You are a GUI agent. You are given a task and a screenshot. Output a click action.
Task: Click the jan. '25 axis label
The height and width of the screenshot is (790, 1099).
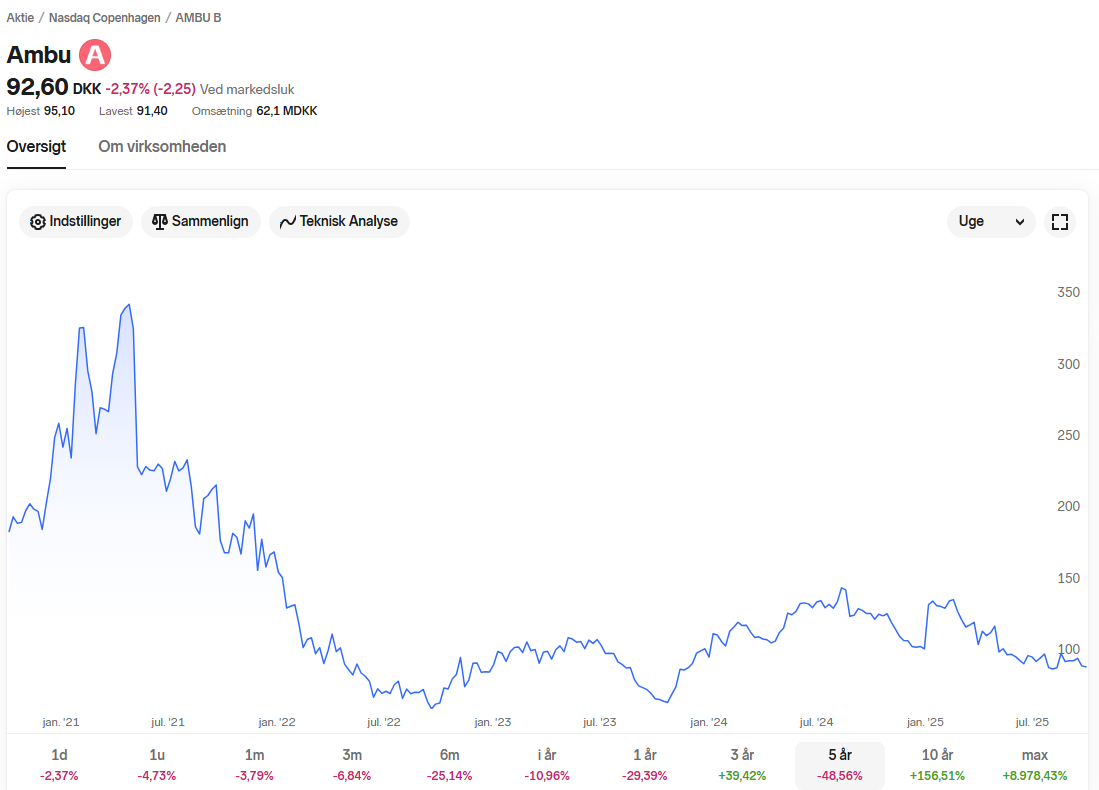(925, 722)
